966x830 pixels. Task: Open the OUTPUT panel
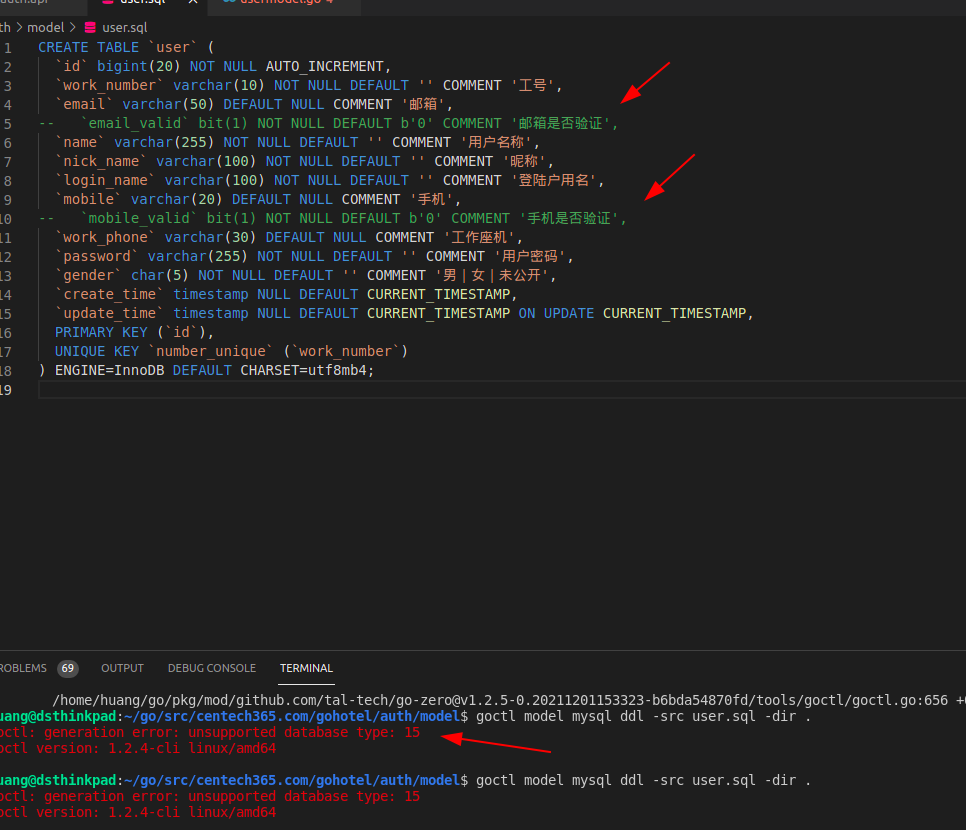122,668
